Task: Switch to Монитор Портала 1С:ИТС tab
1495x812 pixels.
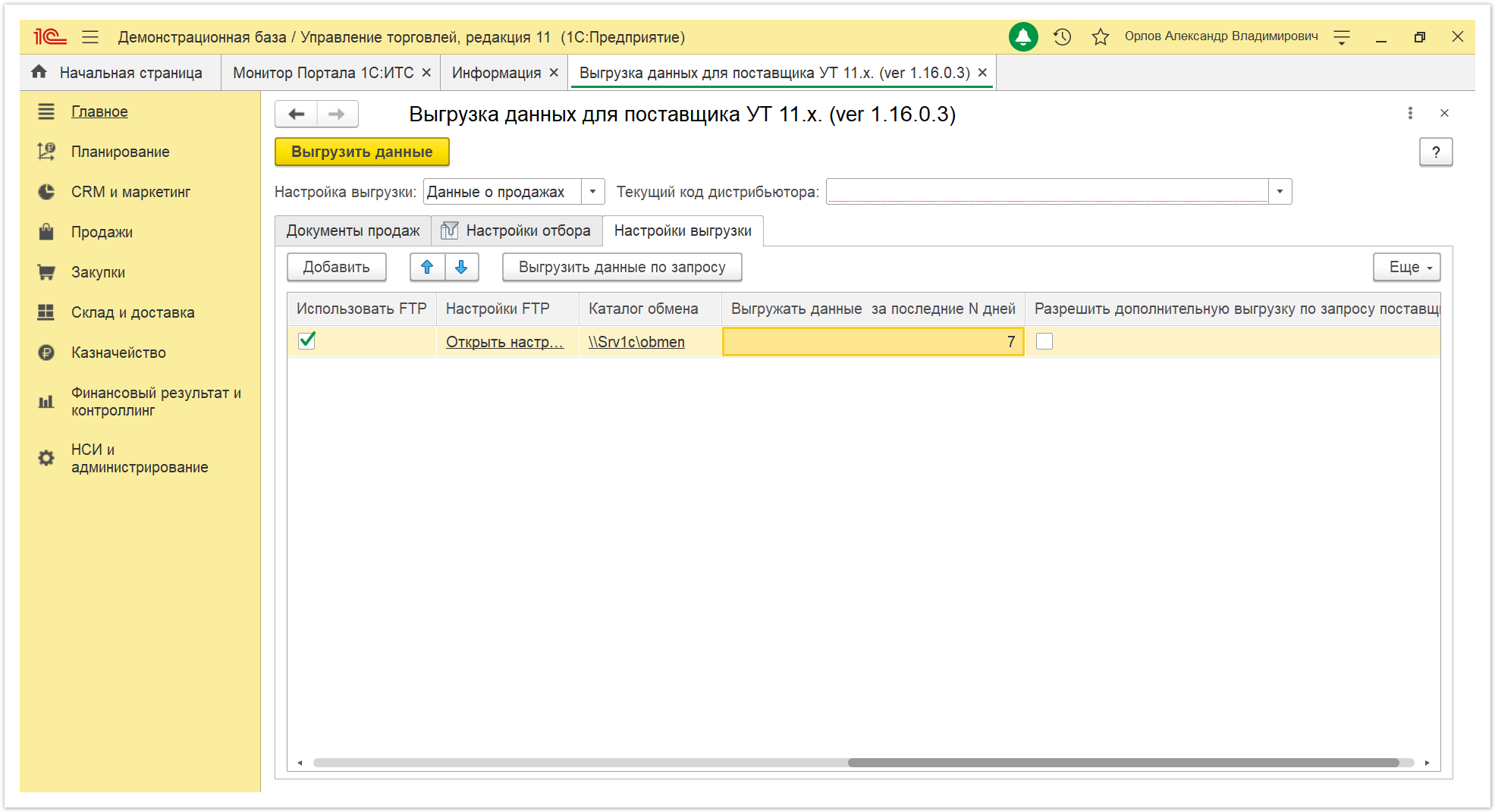Action: pos(323,73)
